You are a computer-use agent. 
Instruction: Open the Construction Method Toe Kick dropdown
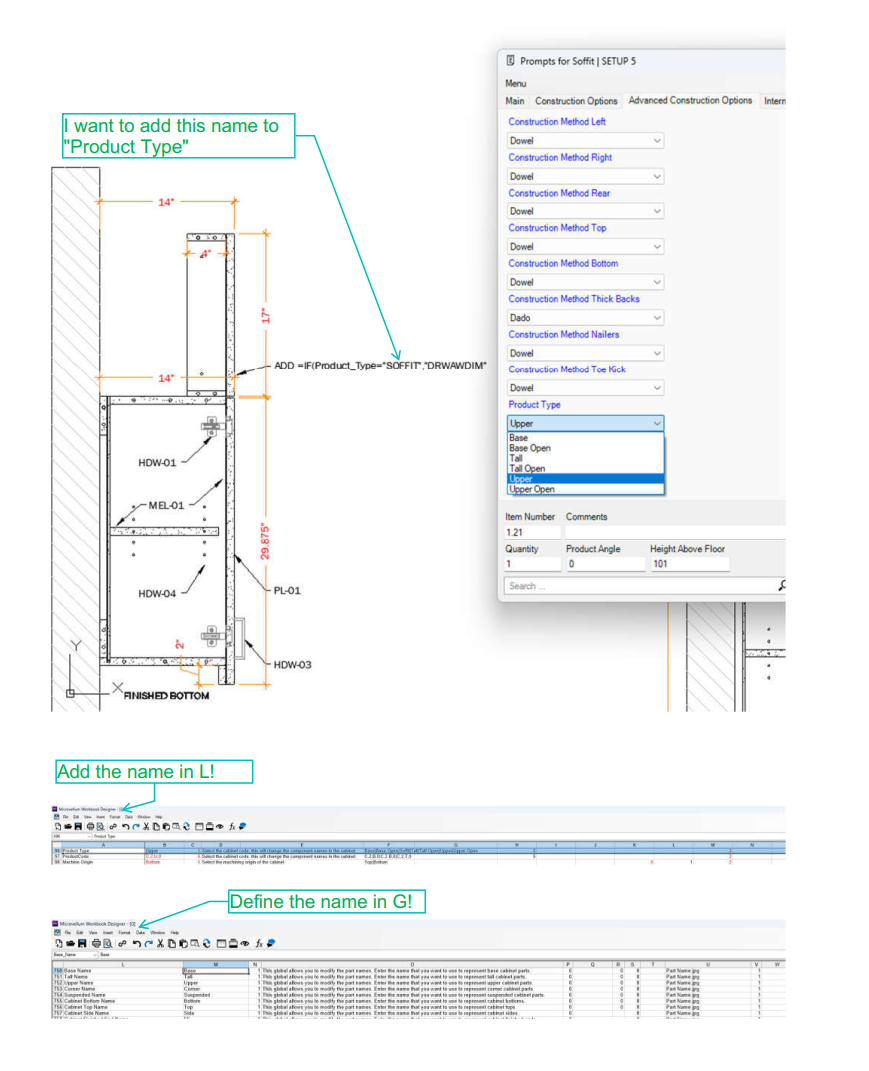(x=585, y=388)
